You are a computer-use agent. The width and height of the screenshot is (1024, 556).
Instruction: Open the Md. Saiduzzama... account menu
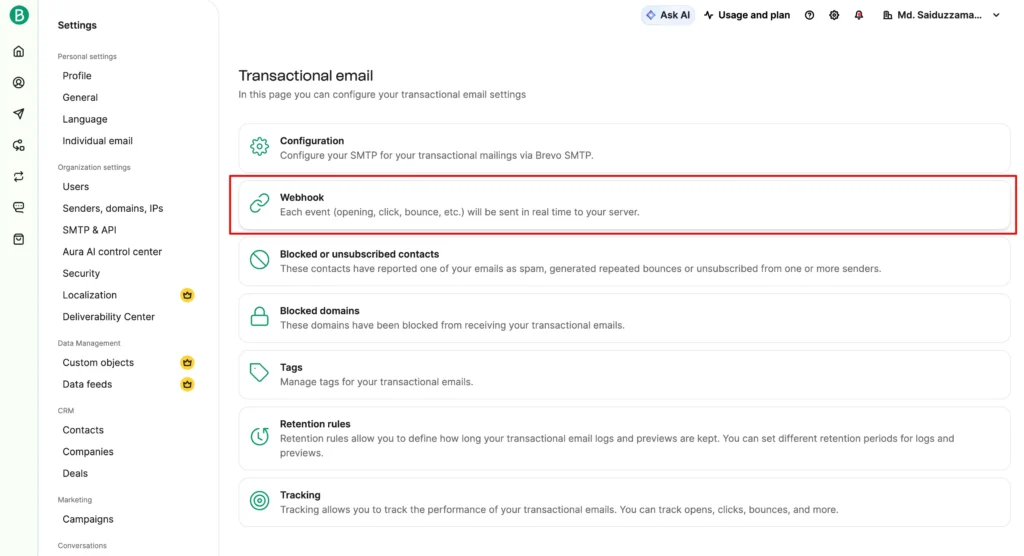(x=941, y=15)
